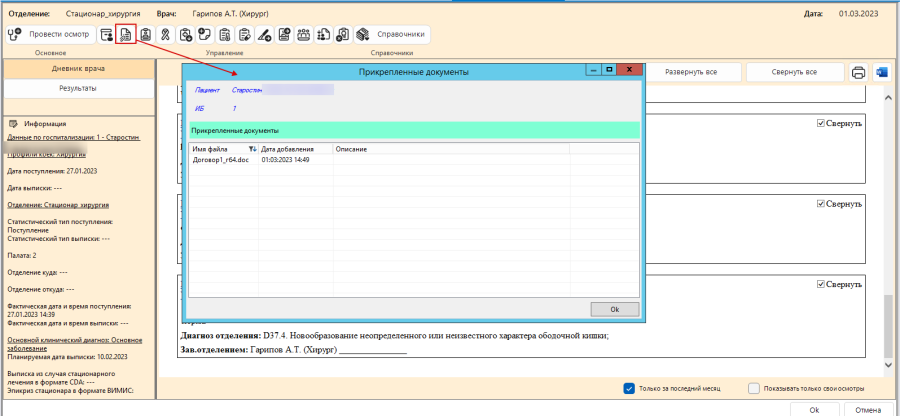This screenshot has width=900, height=416.
Task: Minimize the Прикрепленные документы dialog
Action: pos(593,69)
